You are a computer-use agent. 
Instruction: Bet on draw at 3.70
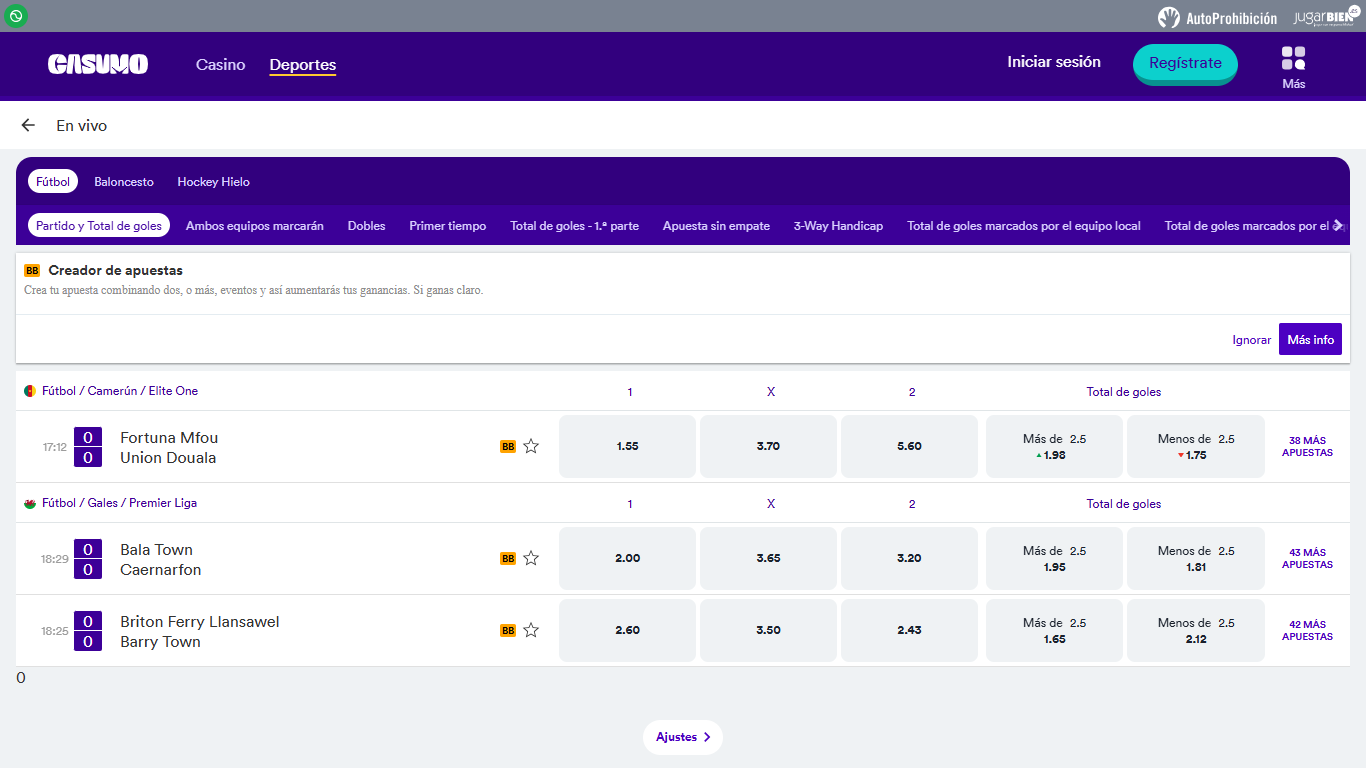(768, 446)
